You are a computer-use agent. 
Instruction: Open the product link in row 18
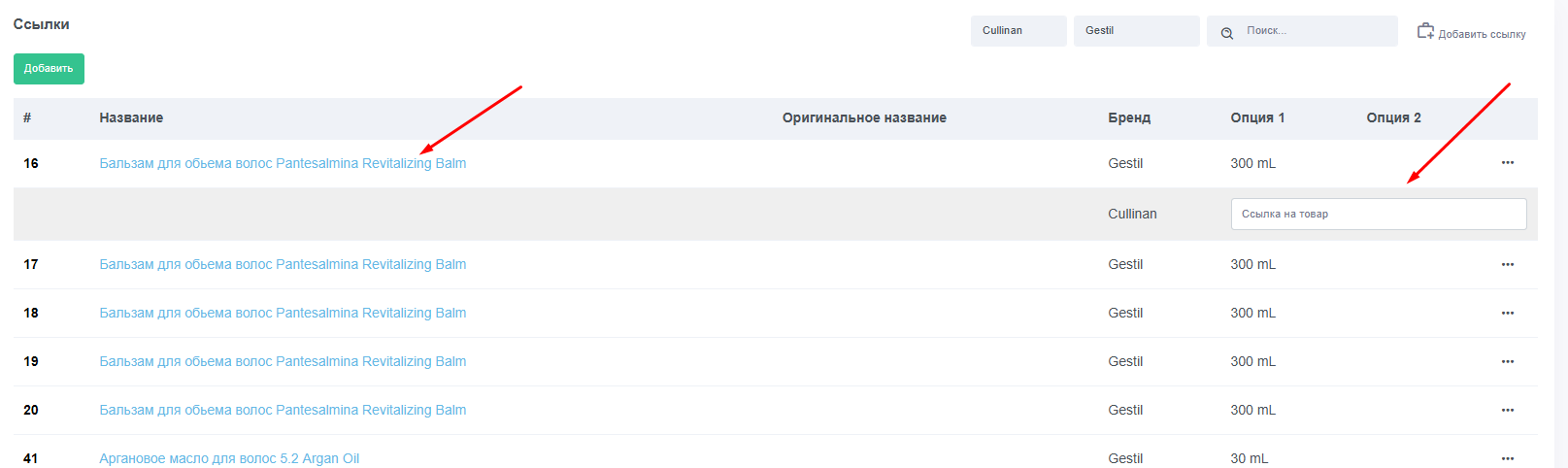click(x=283, y=313)
